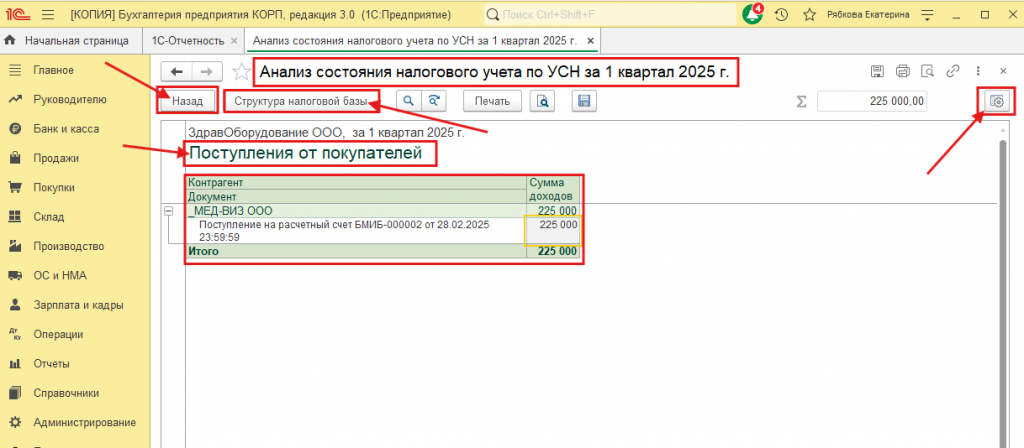Close the 1С-Отчетность tab
The width and height of the screenshot is (1024, 448).
tap(234, 40)
